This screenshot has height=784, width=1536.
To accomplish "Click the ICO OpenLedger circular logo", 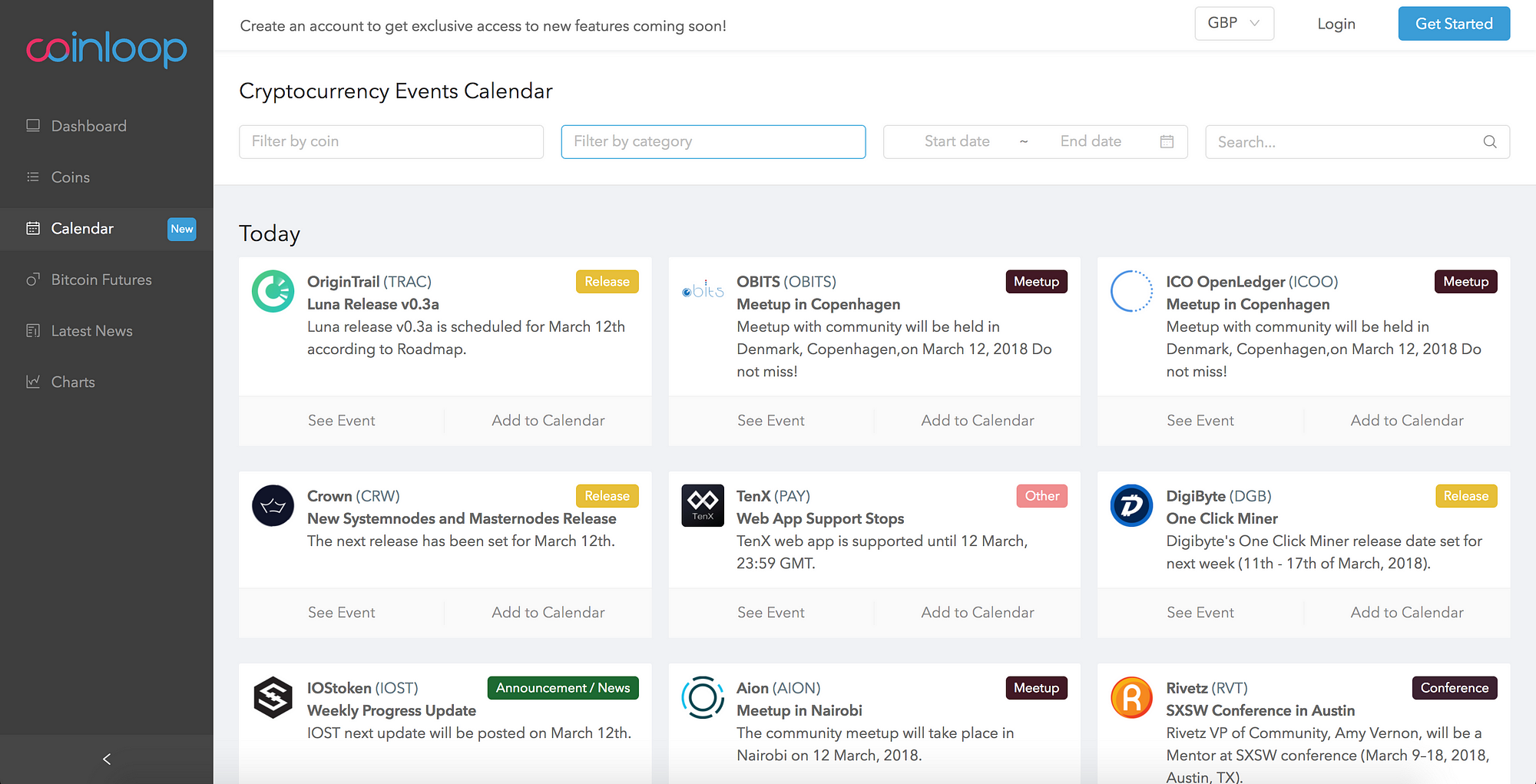I will click(x=1132, y=291).
